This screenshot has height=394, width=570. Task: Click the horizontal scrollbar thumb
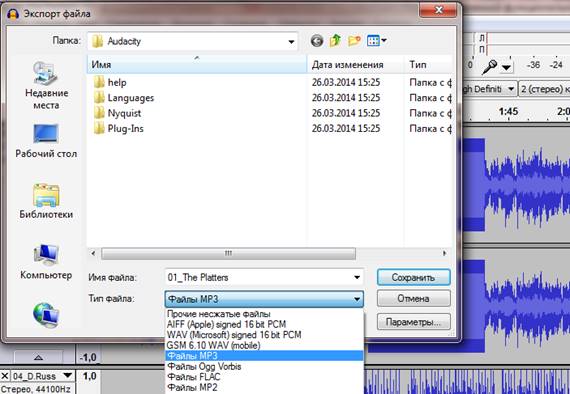pyautogui.click(x=228, y=253)
